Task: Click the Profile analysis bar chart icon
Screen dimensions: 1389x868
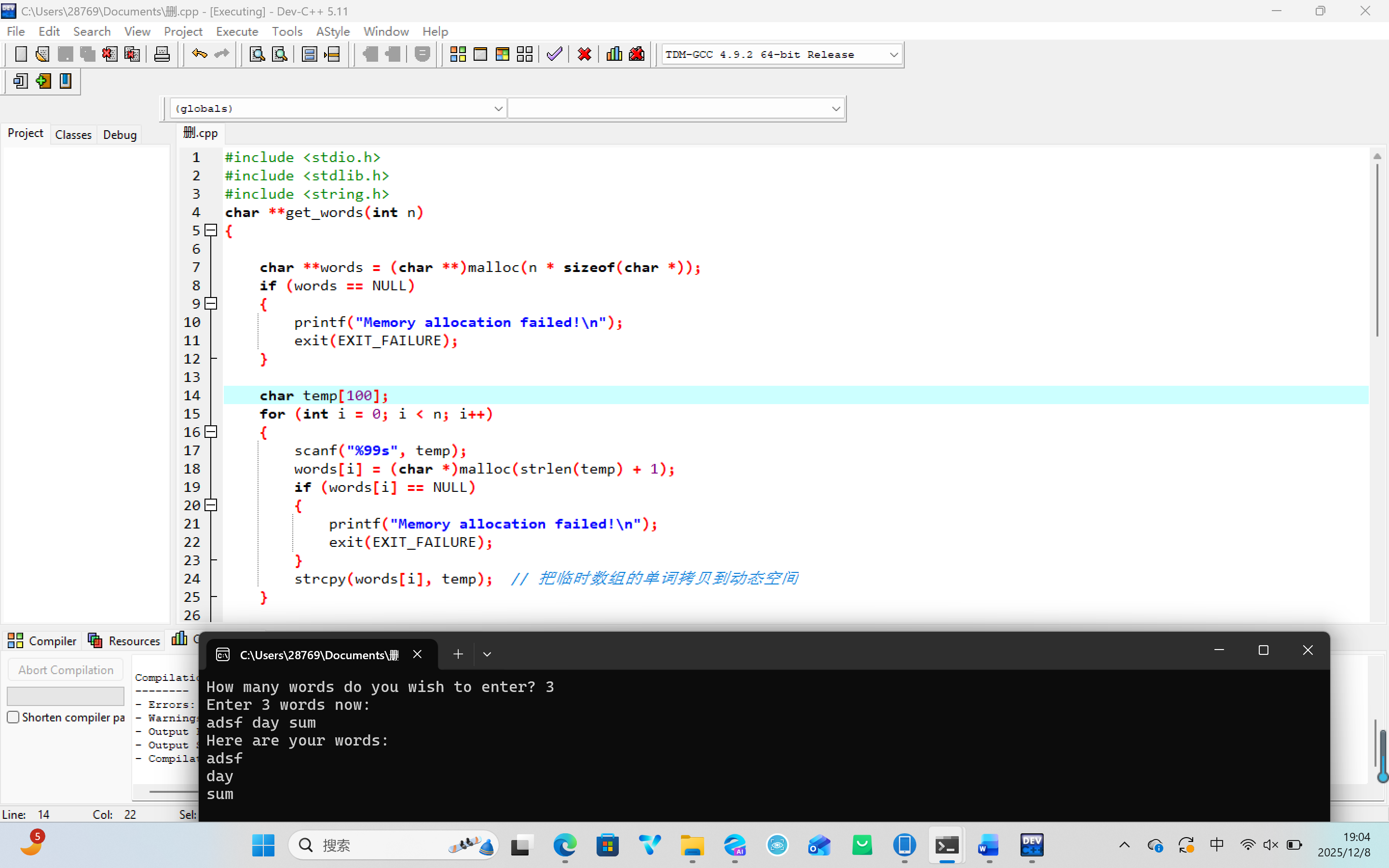Action: coord(614,54)
